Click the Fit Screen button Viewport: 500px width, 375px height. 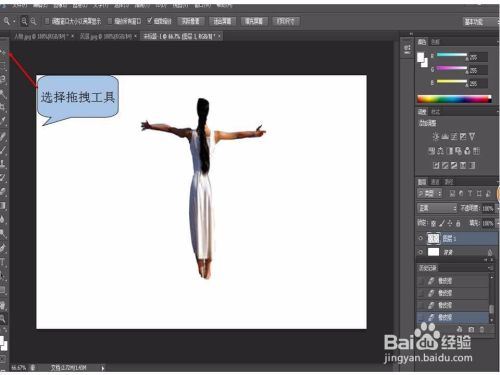pos(222,21)
